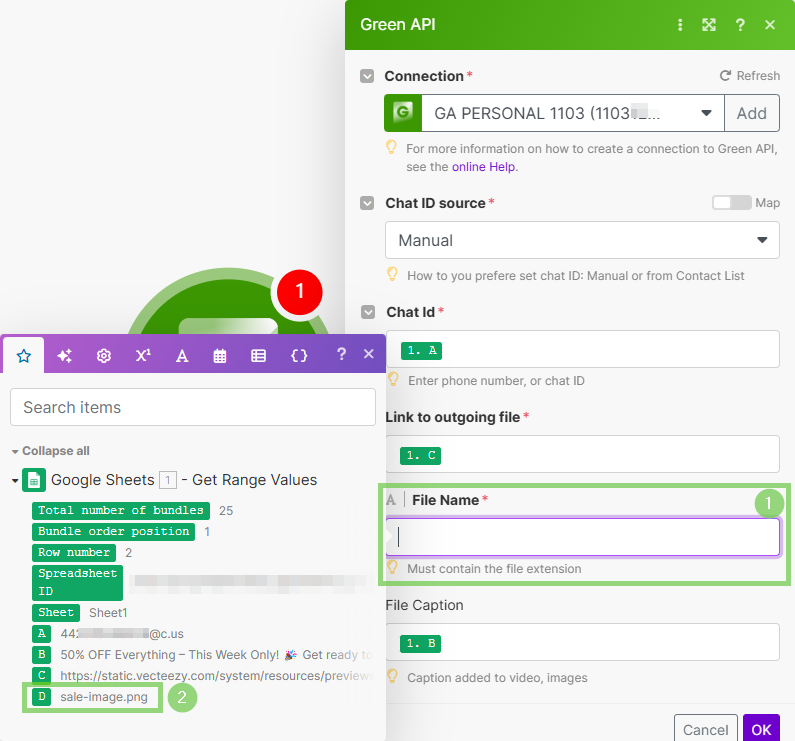Toggle the Connection section checkbox

[367, 76]
